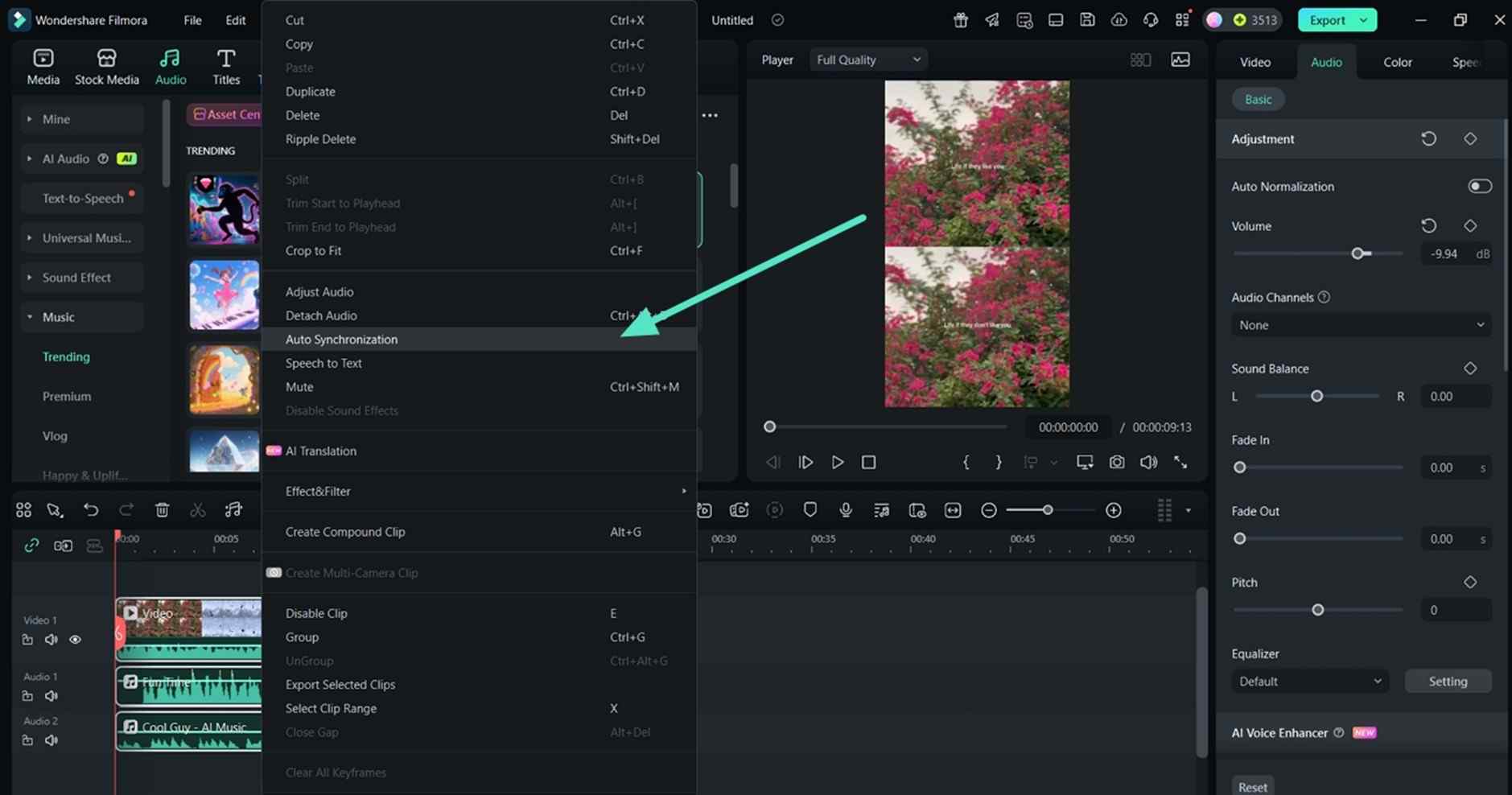The height and width of the screenshot is (795, 1512).
Task: Click the mark out curly brace icon
Action: (x=999, y=462)
